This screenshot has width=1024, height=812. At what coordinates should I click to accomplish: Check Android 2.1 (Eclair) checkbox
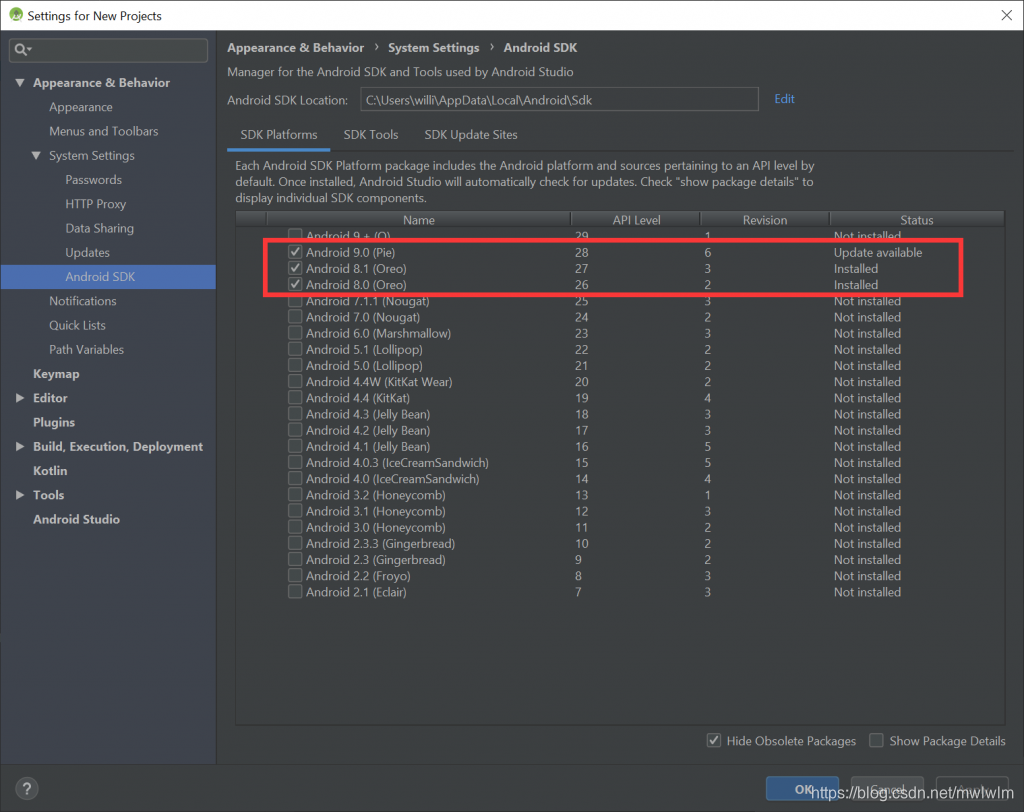pos(295,592)
